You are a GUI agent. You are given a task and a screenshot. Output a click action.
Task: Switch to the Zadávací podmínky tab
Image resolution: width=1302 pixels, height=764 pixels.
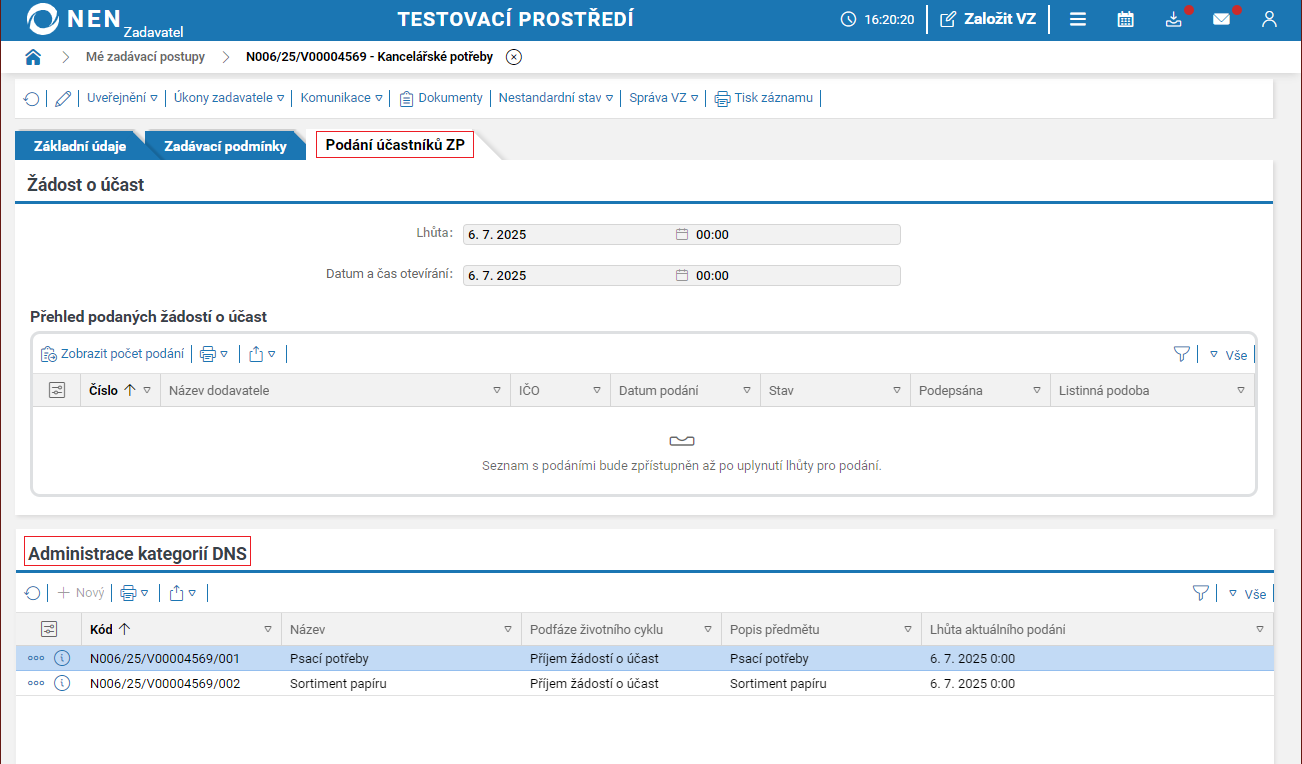(x=225, y=146)
